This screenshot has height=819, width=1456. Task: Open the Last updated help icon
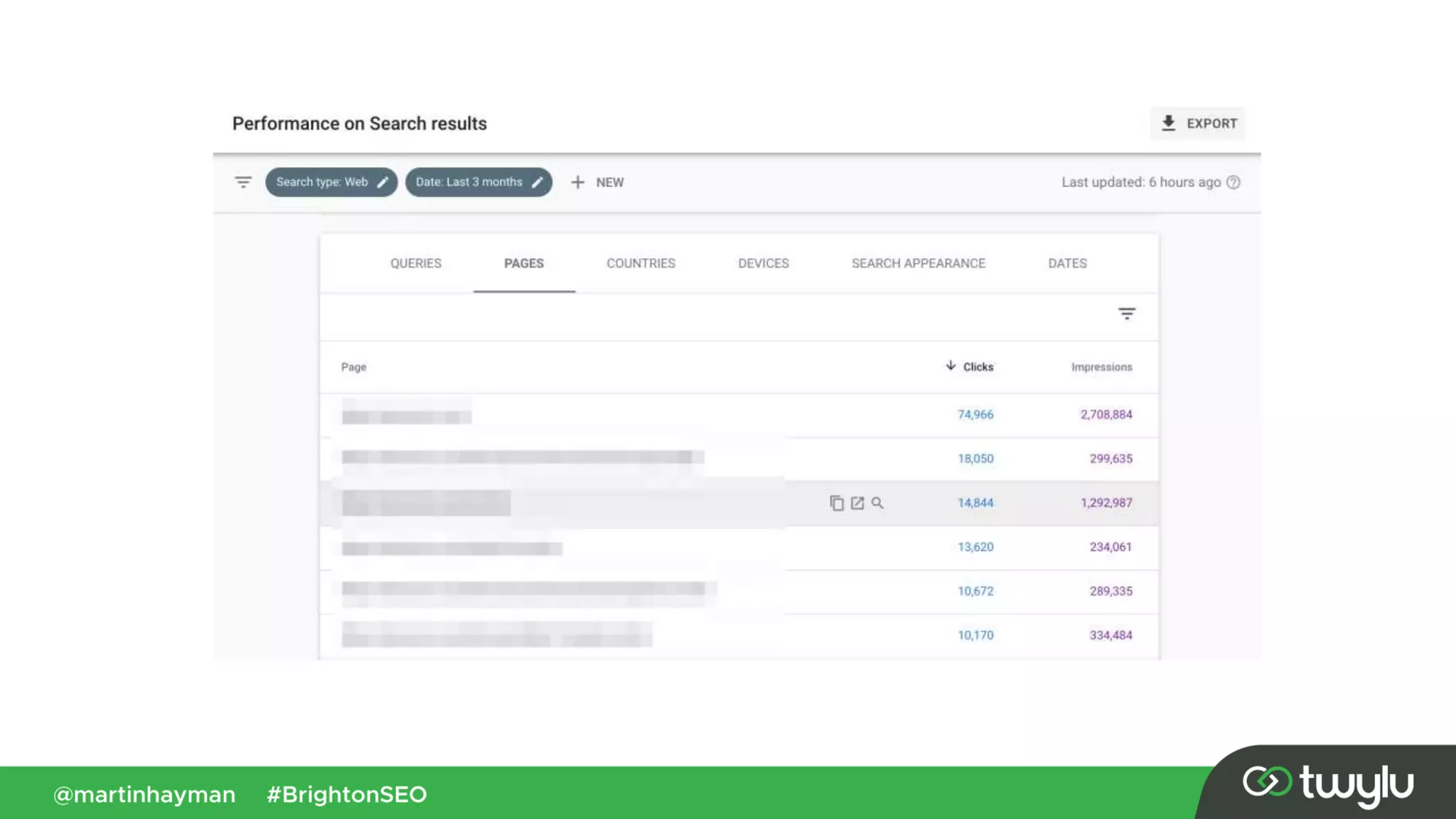1233,182
